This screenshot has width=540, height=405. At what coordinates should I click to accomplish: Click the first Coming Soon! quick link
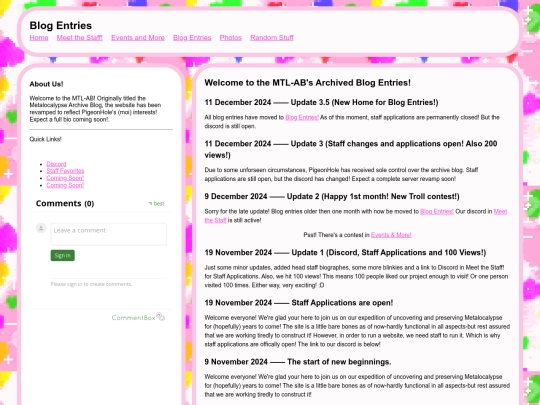click(x=65, y=178)
